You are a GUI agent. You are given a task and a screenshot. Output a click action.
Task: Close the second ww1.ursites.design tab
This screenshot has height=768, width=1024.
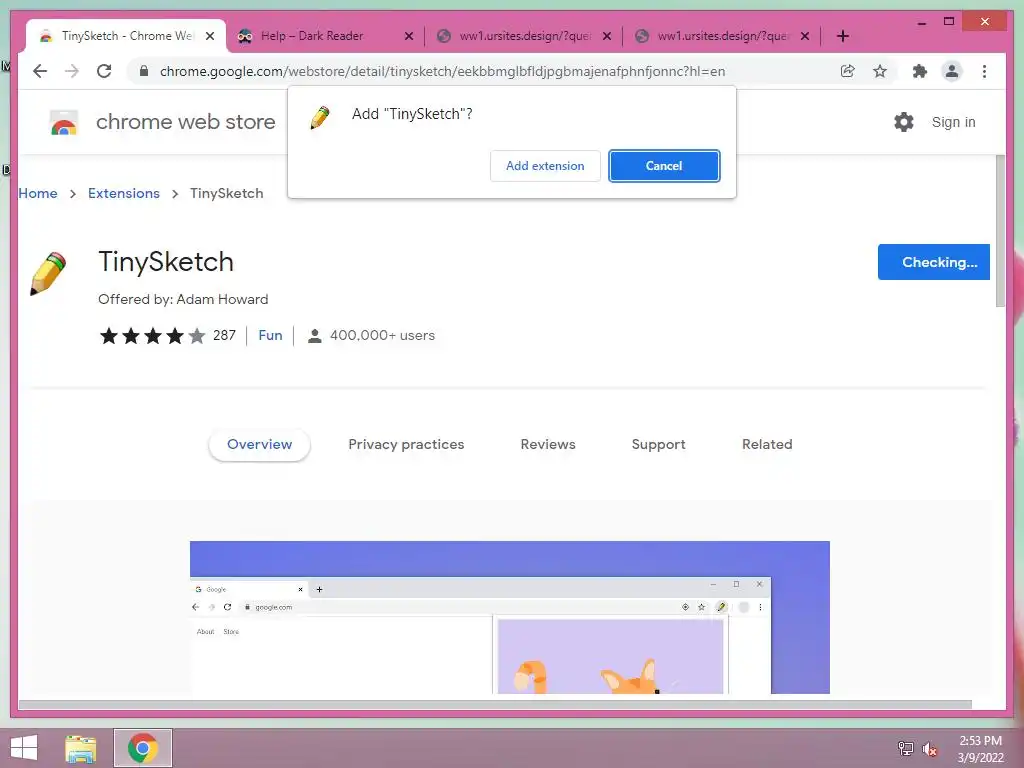point(805,36)
